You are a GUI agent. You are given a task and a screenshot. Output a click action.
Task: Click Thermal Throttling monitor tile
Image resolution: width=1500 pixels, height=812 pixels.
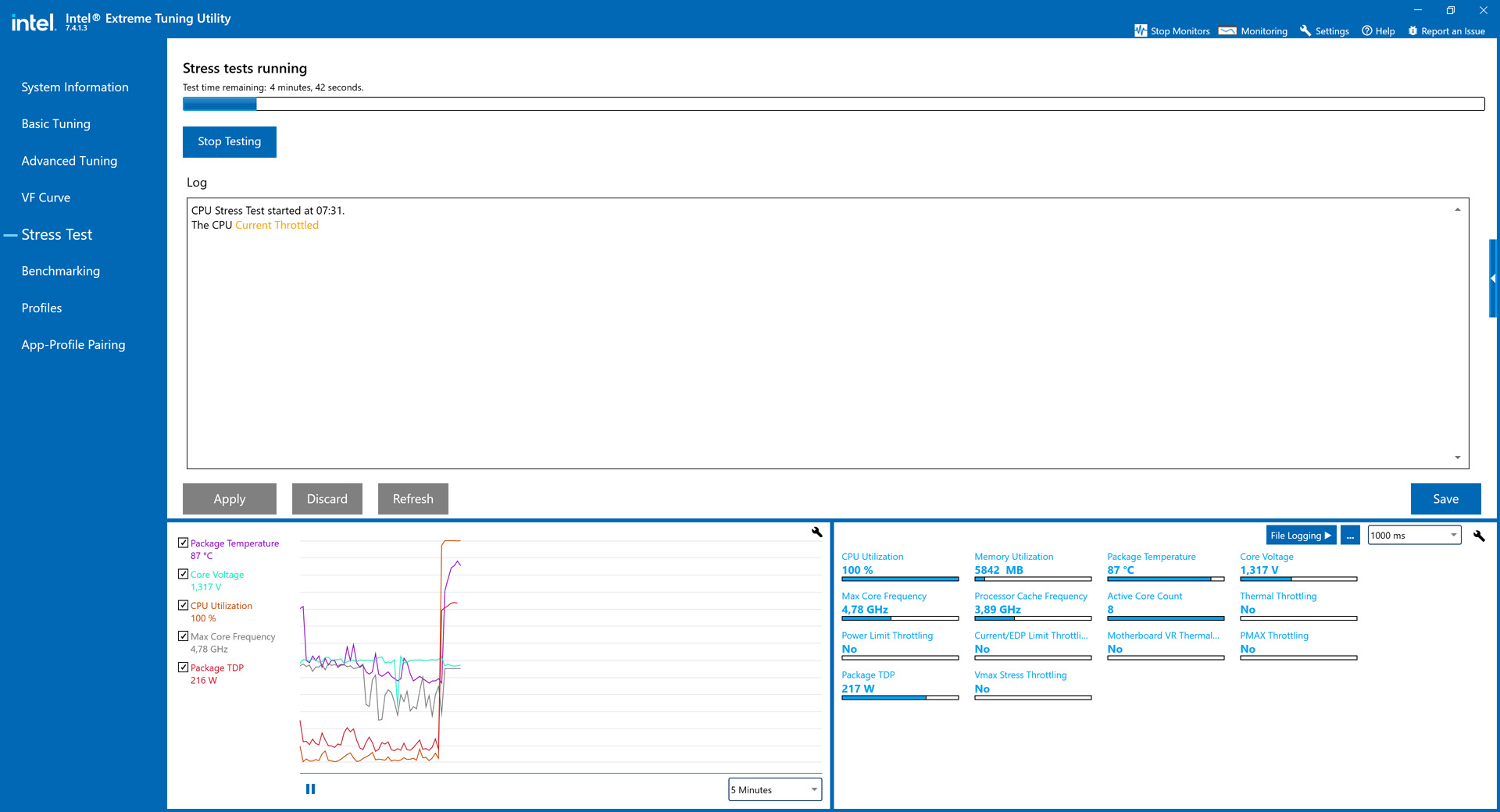(x=1298, y=607)
